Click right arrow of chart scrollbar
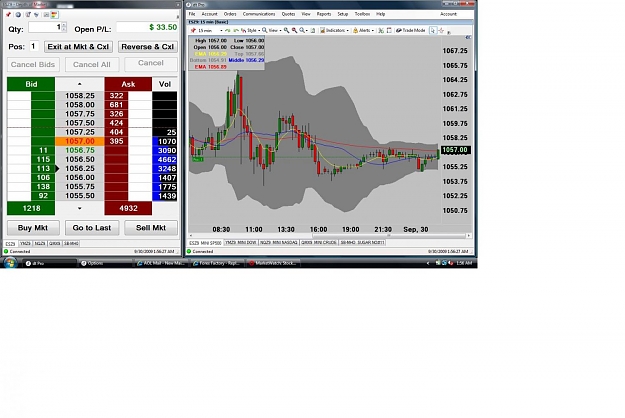Screen dimensions: 625x418 pos(469,235)
